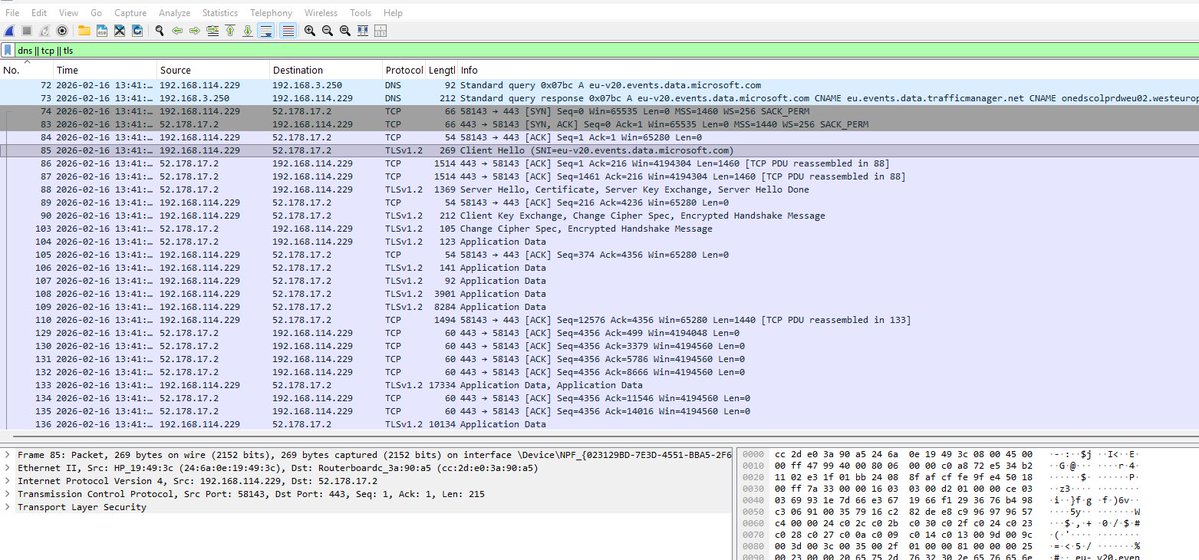Open the capture options dialog

click(62, 31)
